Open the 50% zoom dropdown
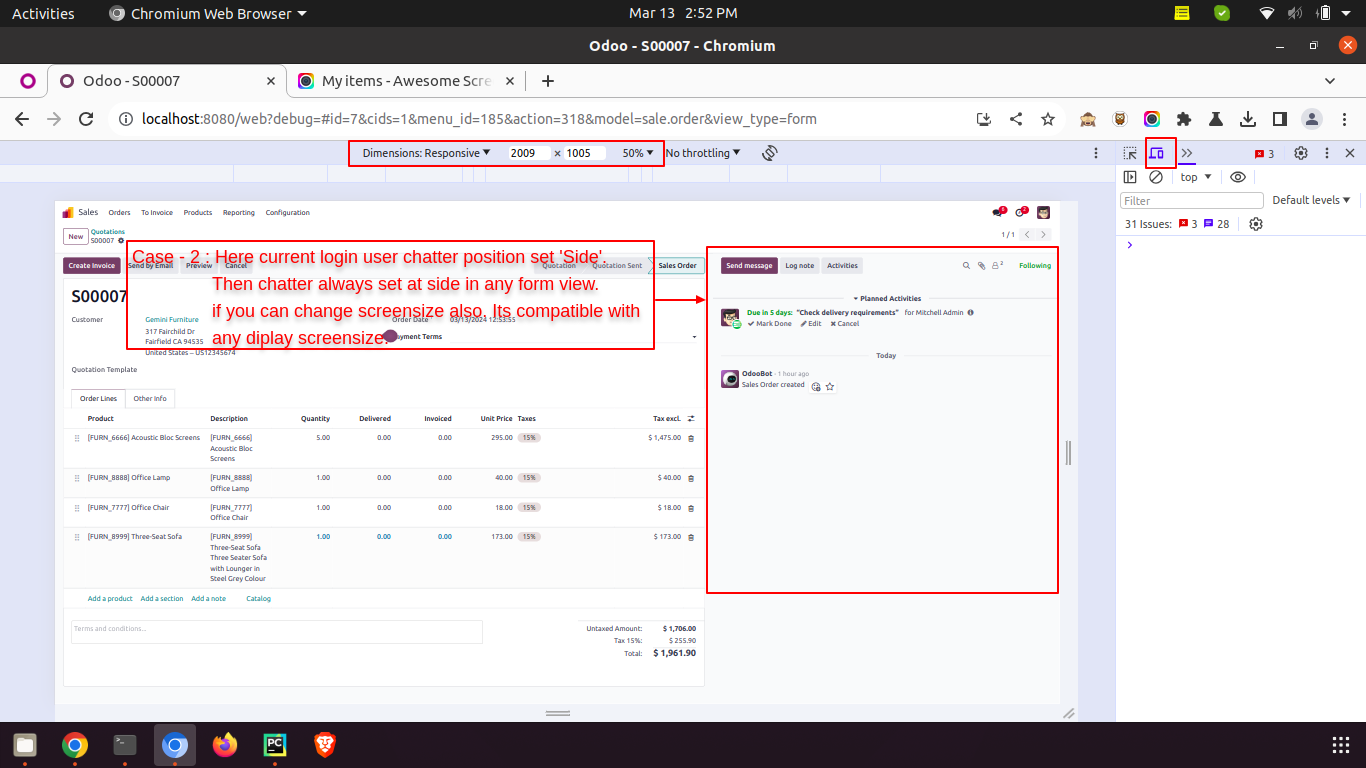Image resolution: width=1366 pixels, height=768 pixels. click(638, 153)
